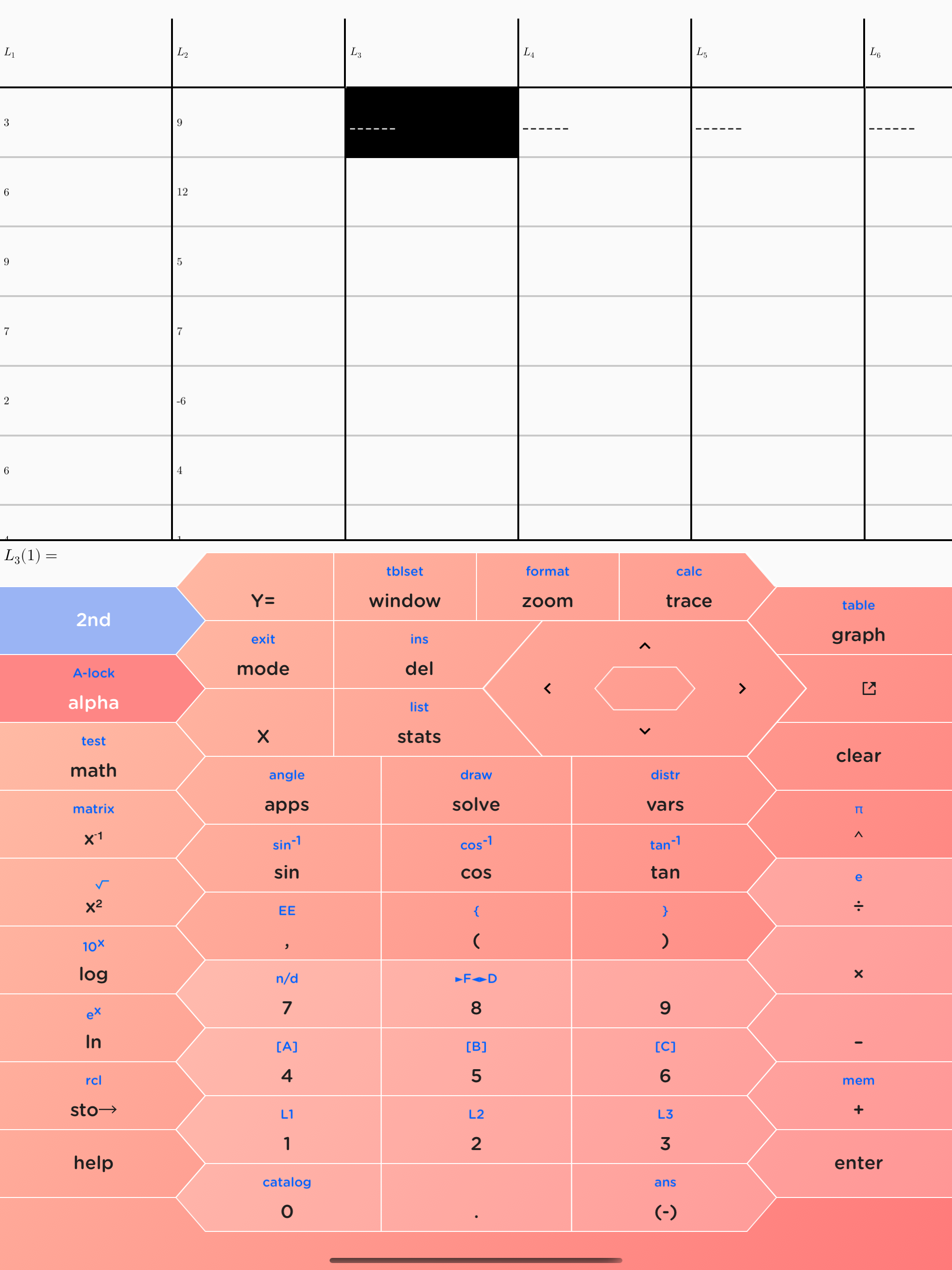
Task: Select the L2 cell containing 12
Action: point(258,192)
